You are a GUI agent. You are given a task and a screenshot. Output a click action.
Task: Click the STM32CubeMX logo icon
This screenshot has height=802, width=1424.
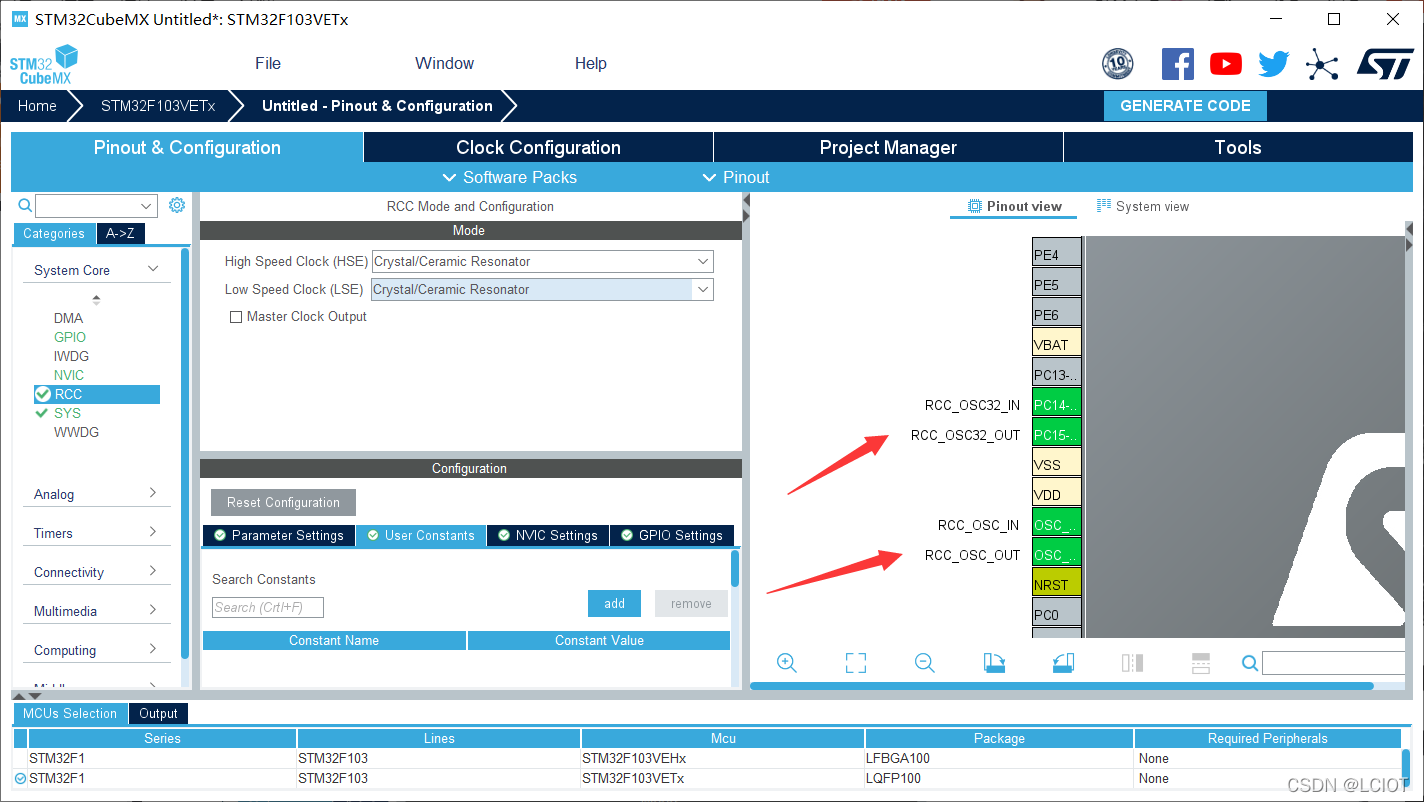click(x=43, y=65)
